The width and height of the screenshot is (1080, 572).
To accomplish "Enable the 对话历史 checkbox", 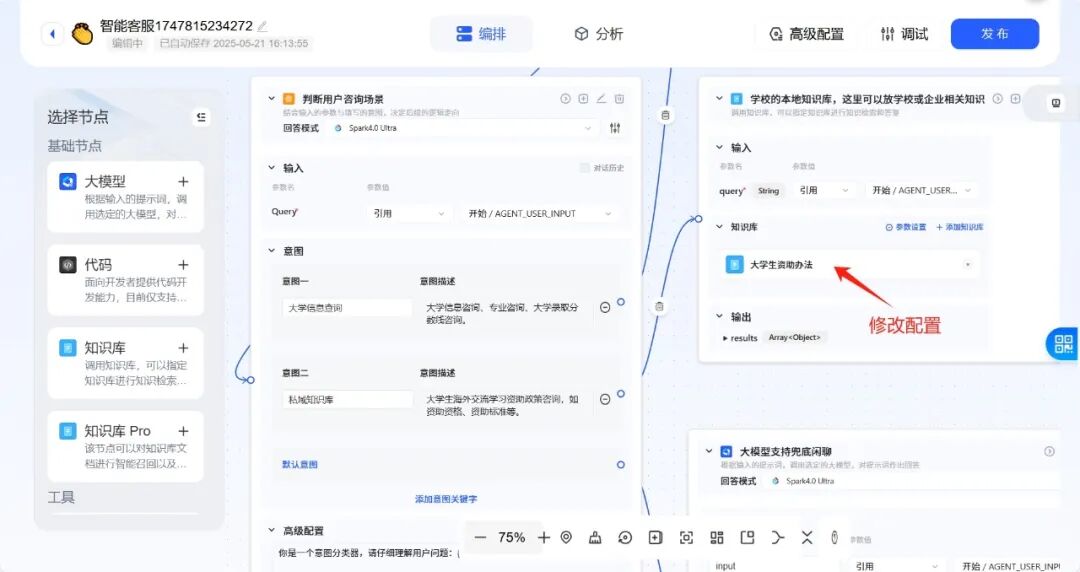I will tap(585, 168).
